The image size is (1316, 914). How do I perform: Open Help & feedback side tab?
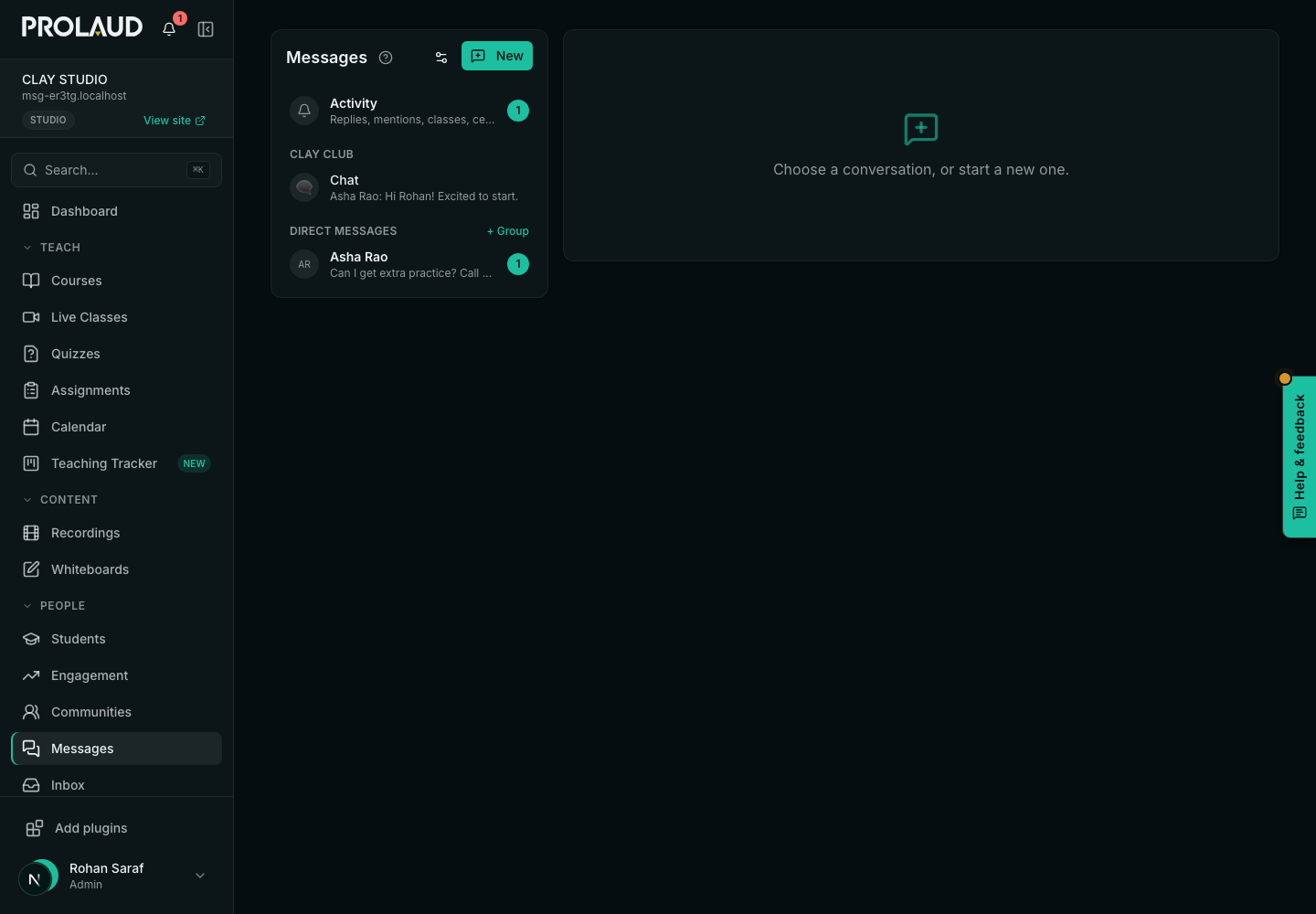pyautogui.click(x=1300, y=457)
